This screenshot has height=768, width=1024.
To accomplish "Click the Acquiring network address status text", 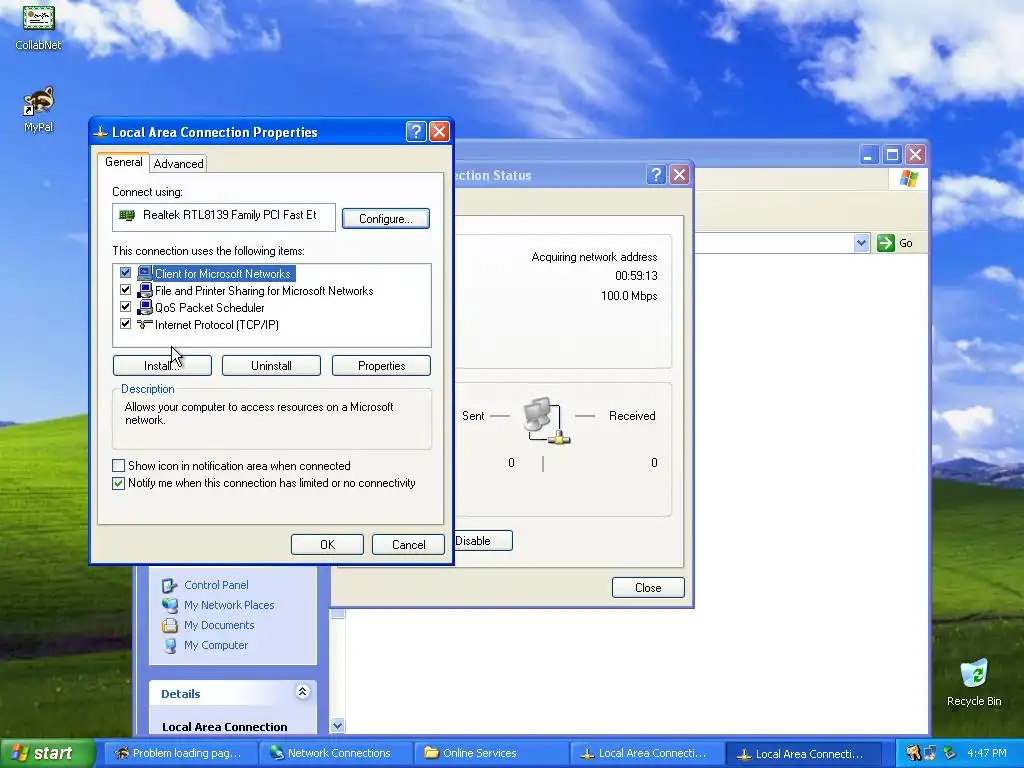I will [594, 257].
